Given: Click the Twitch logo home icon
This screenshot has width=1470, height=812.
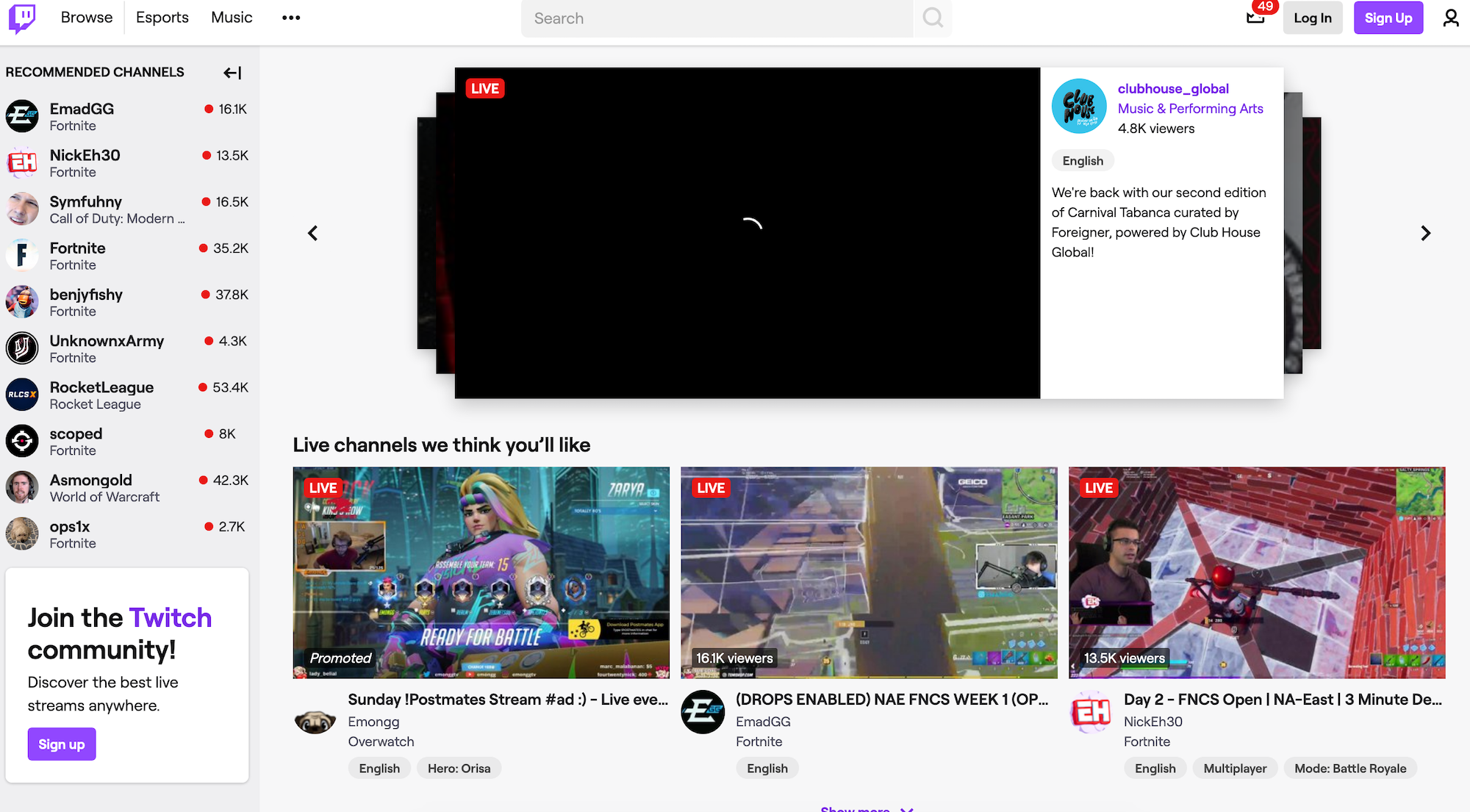Looking at the screenshot, I should (22, 18).
